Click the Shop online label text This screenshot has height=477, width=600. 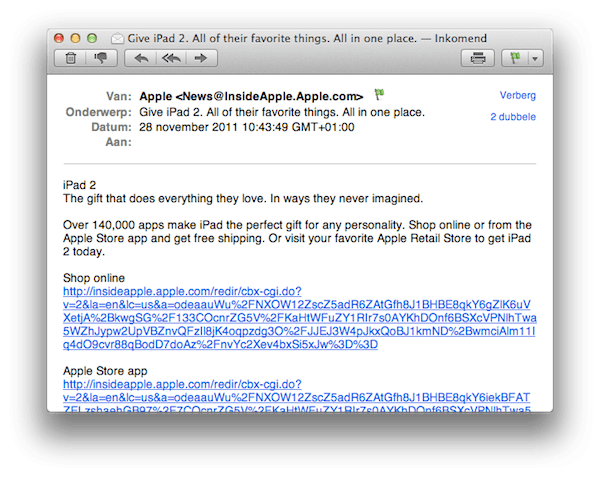(x=94, y=278)
